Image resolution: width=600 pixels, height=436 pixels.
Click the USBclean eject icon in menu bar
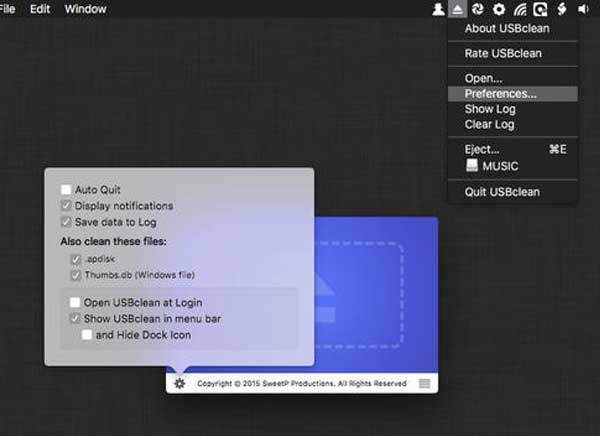click(457, 9)
